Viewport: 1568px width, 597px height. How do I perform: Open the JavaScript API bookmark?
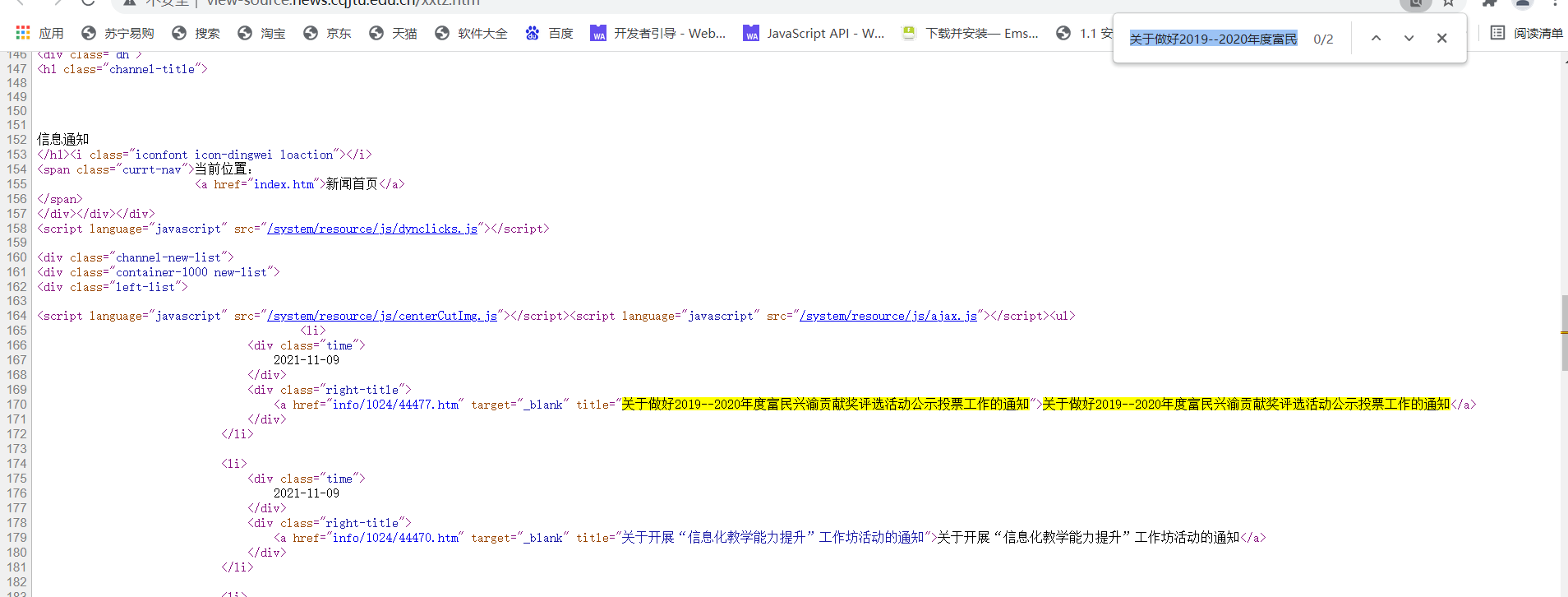[x=814, y=33]
